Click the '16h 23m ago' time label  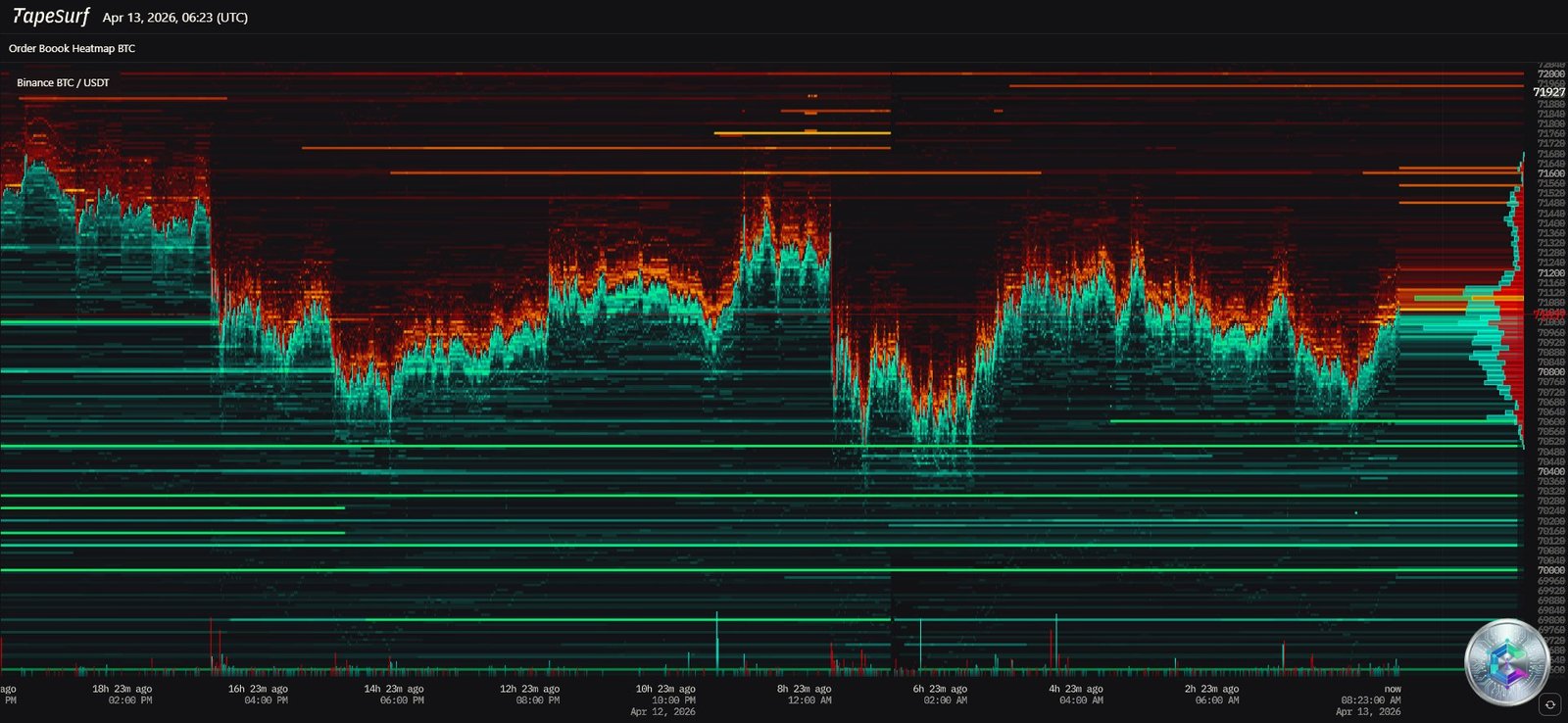[258, 689]
